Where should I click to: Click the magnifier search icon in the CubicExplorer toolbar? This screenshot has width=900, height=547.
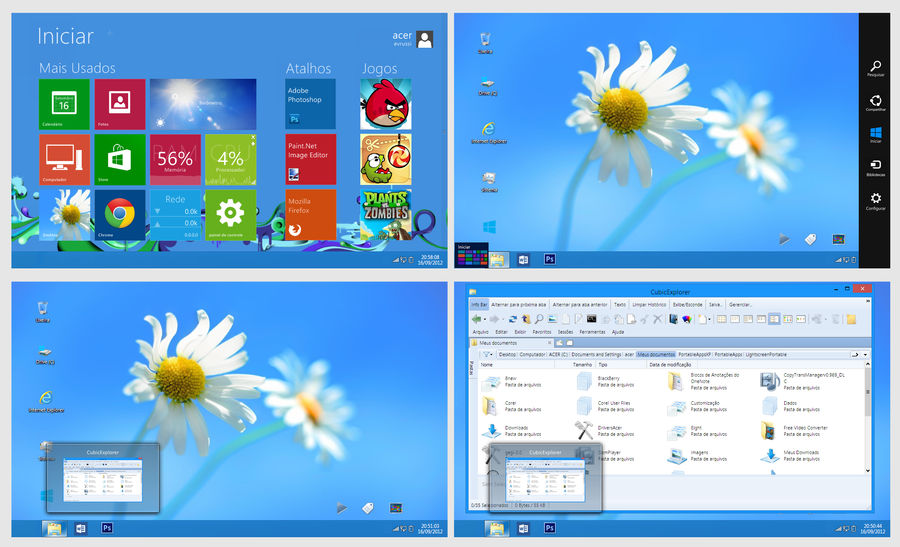coord(539,319)
